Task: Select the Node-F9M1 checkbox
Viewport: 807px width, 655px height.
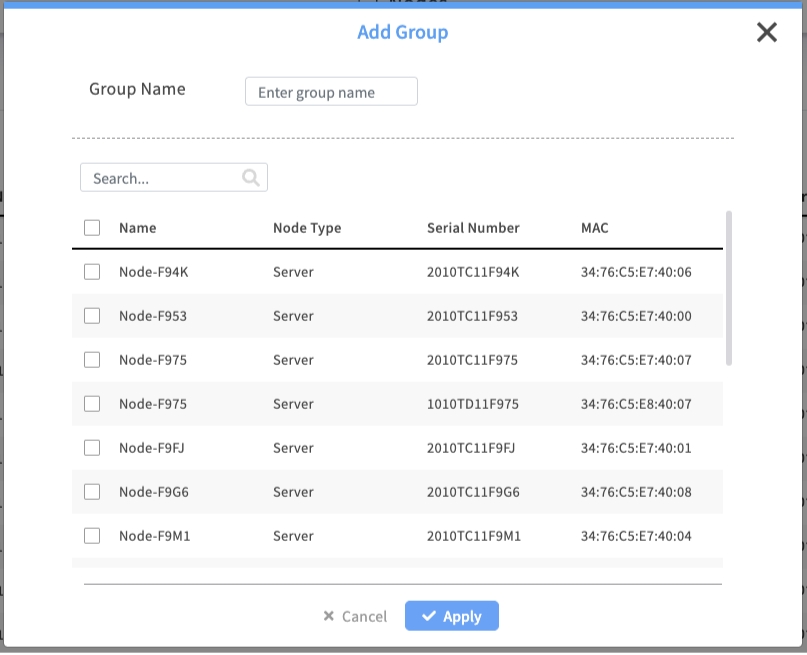Action: point(92,536)
